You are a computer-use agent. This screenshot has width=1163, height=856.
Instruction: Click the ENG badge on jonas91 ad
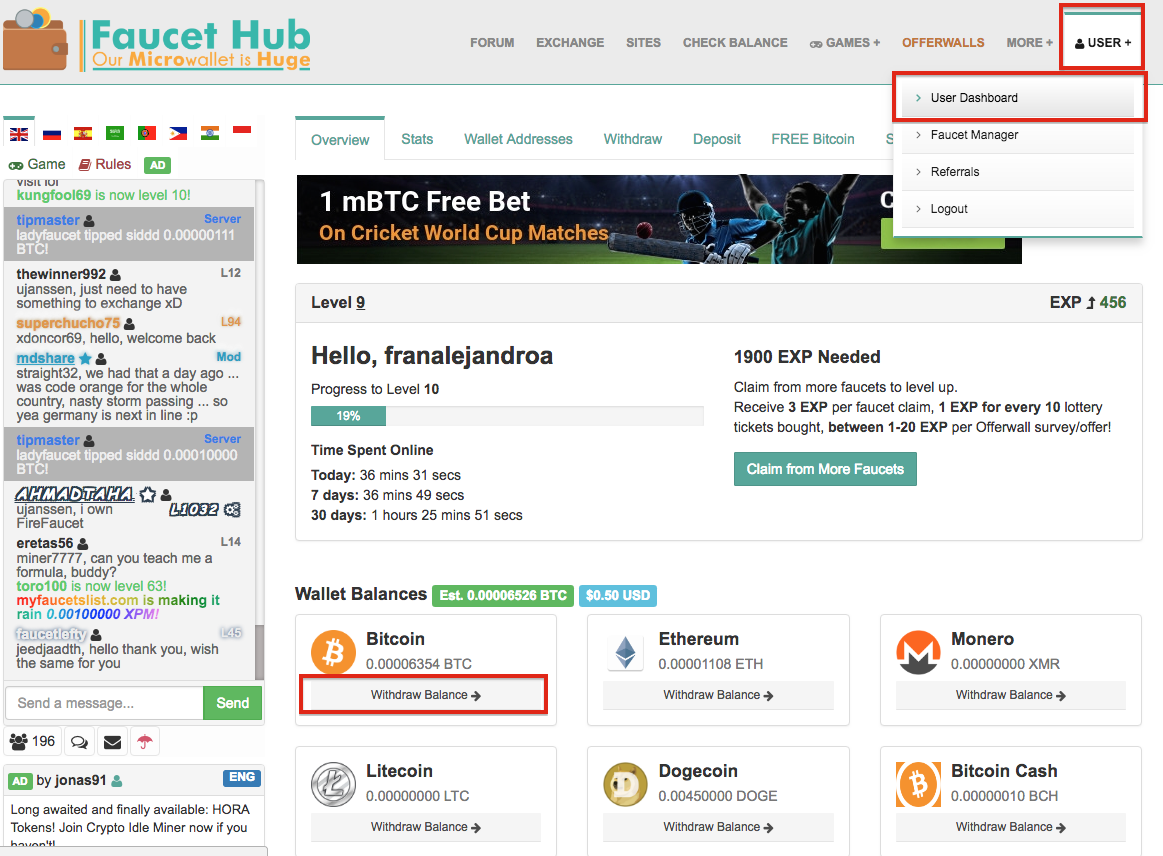tap(242, 777)
